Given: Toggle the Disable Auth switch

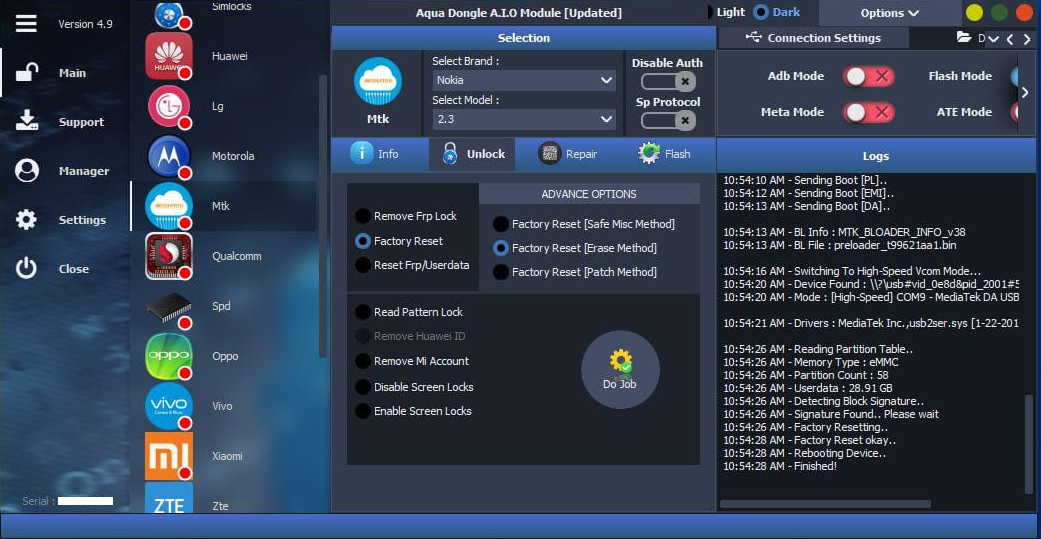Looking at the screenshot, I should pyautogui.click(x=668, y=82).
